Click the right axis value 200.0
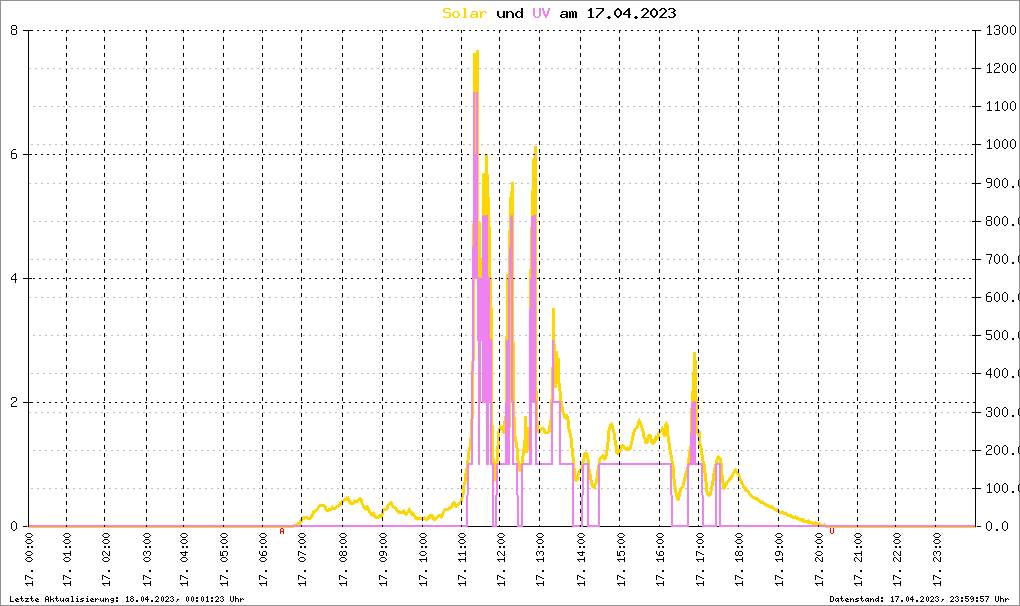 pos(1002,450)
